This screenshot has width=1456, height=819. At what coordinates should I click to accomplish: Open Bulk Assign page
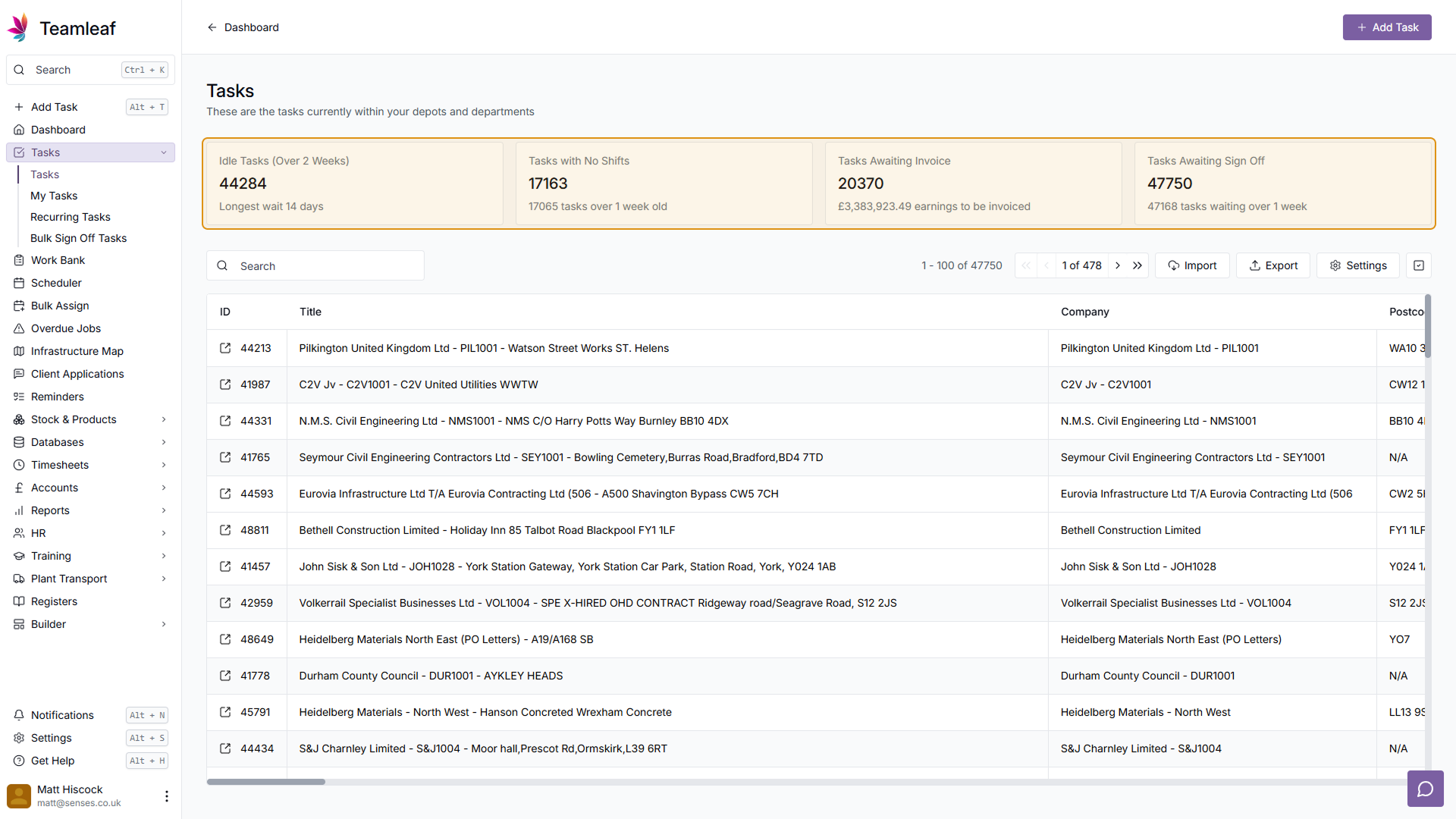(x=90, y=306)
